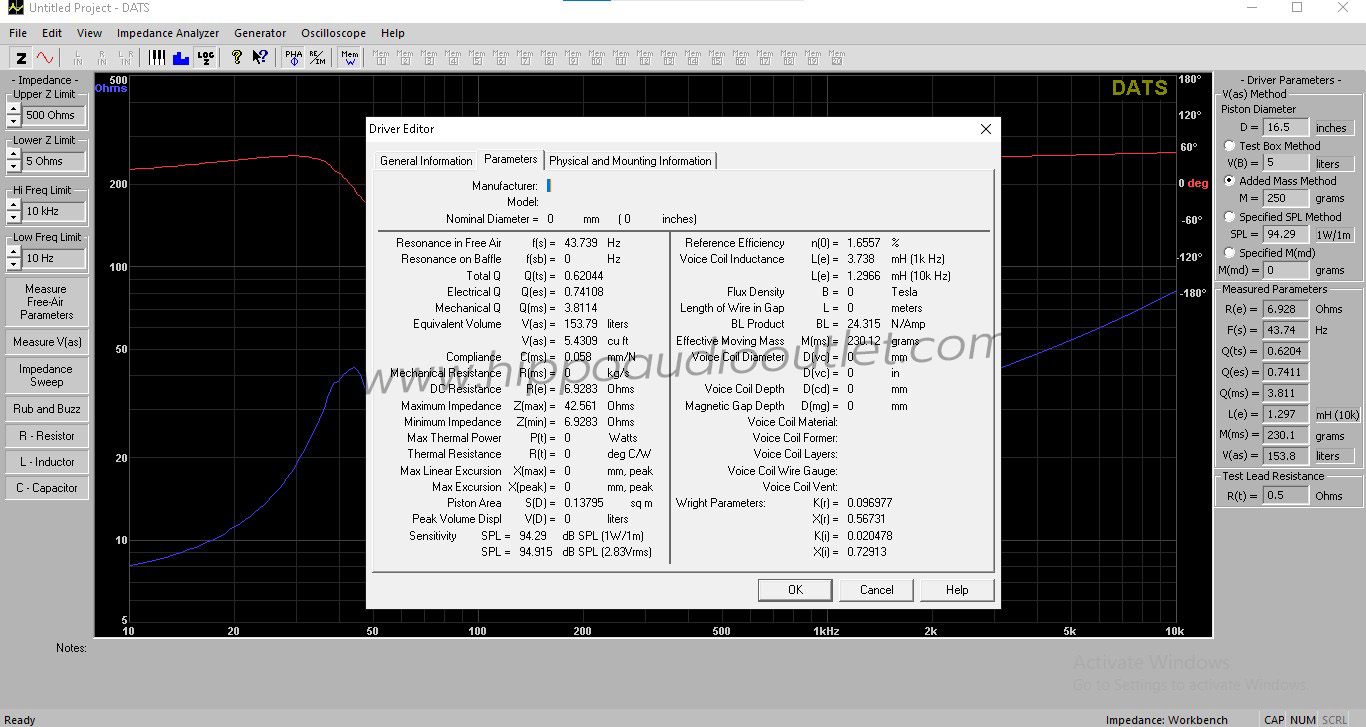Select the Specified SPL Method radio button

[1230, 217]
